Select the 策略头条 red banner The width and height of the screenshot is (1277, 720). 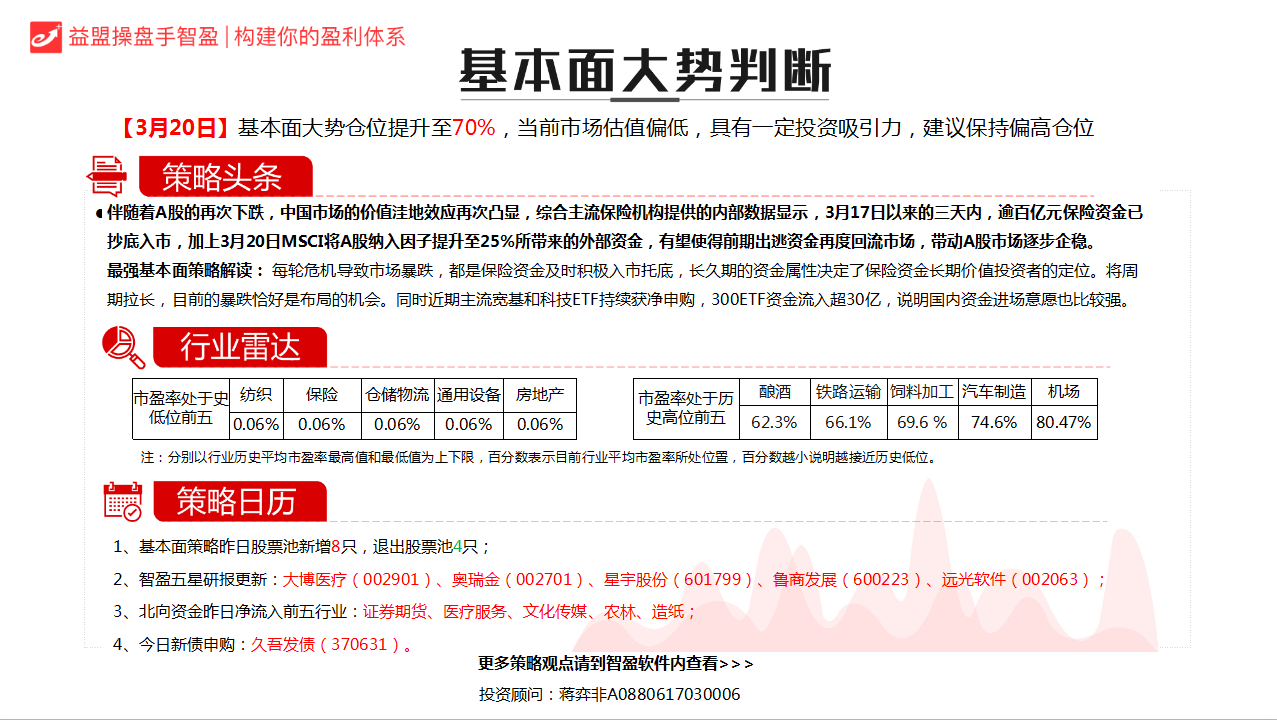point(224,178)
